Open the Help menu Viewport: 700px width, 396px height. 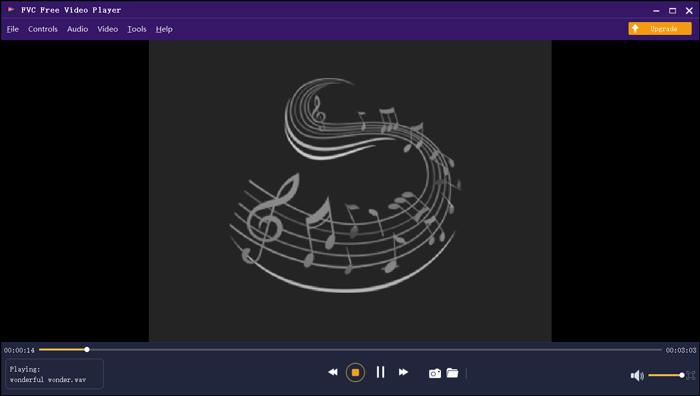tap(164, 29)
